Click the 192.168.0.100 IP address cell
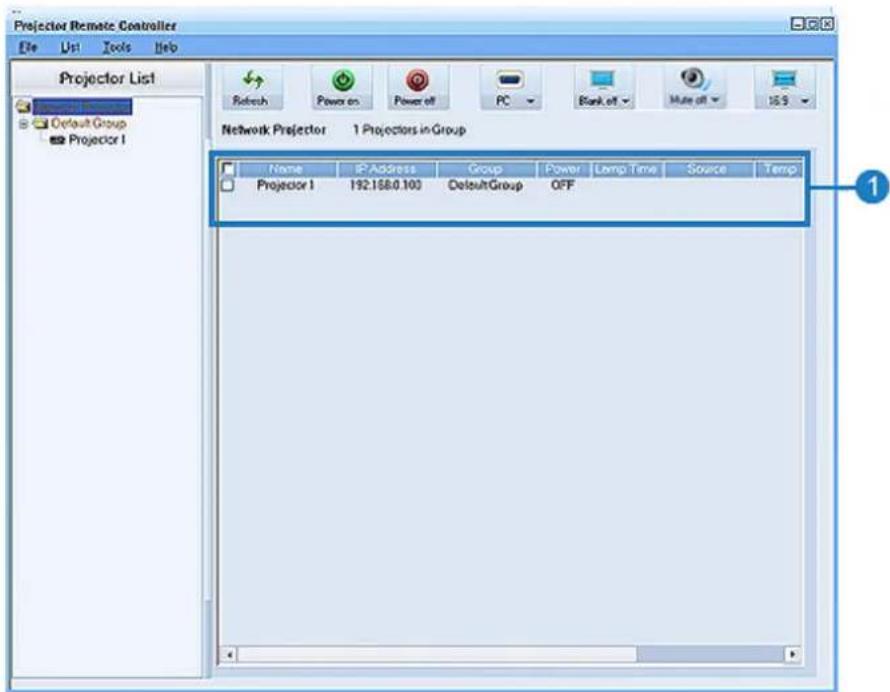Viewport: 890px width, 692px height. [x=385, y=185]
